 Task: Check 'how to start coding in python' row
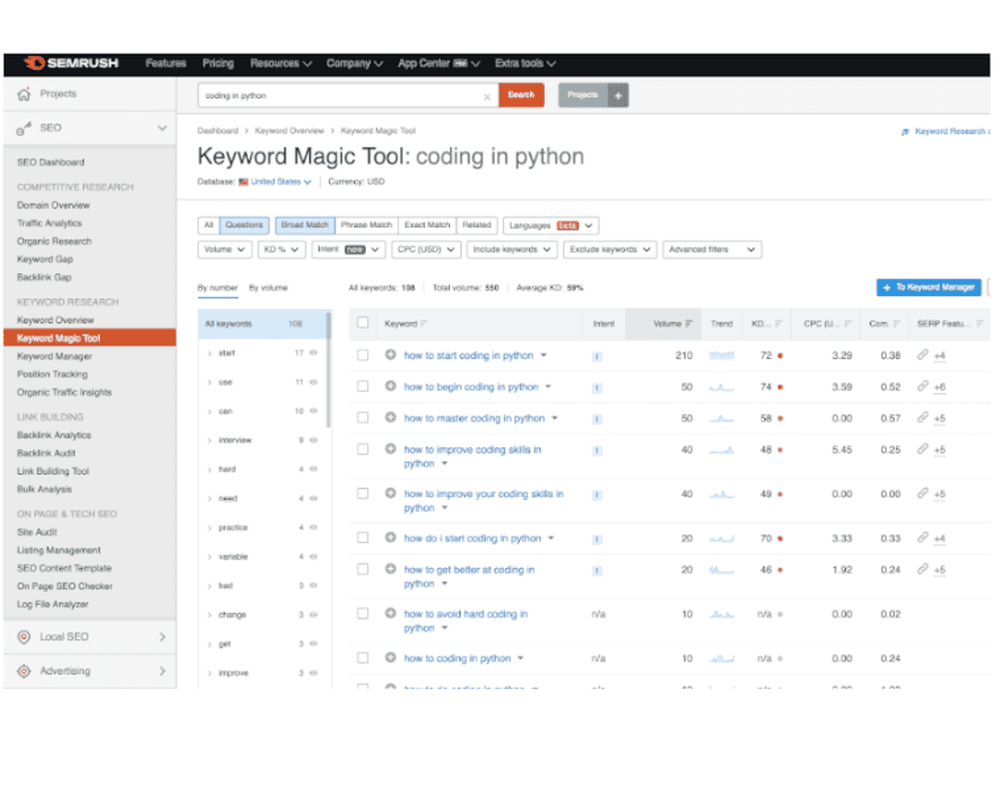(x=363, y=355)
